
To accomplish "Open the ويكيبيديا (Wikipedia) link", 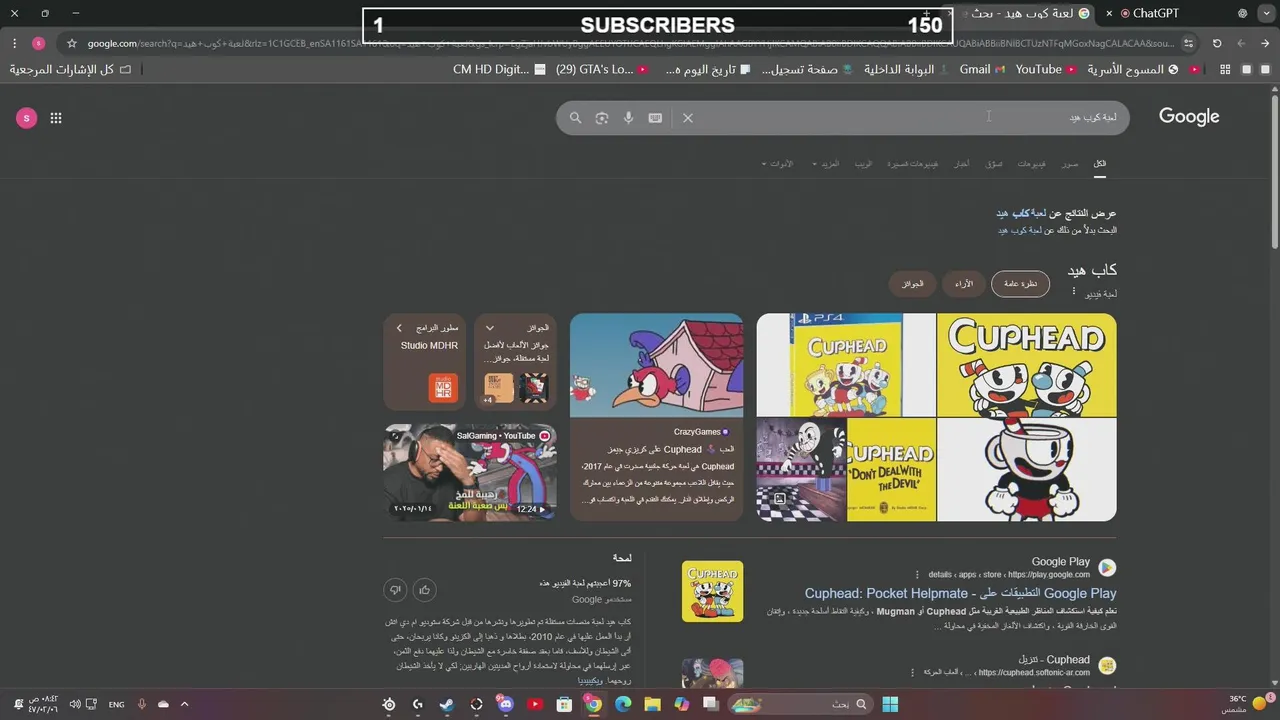I will tap(590, 680).
